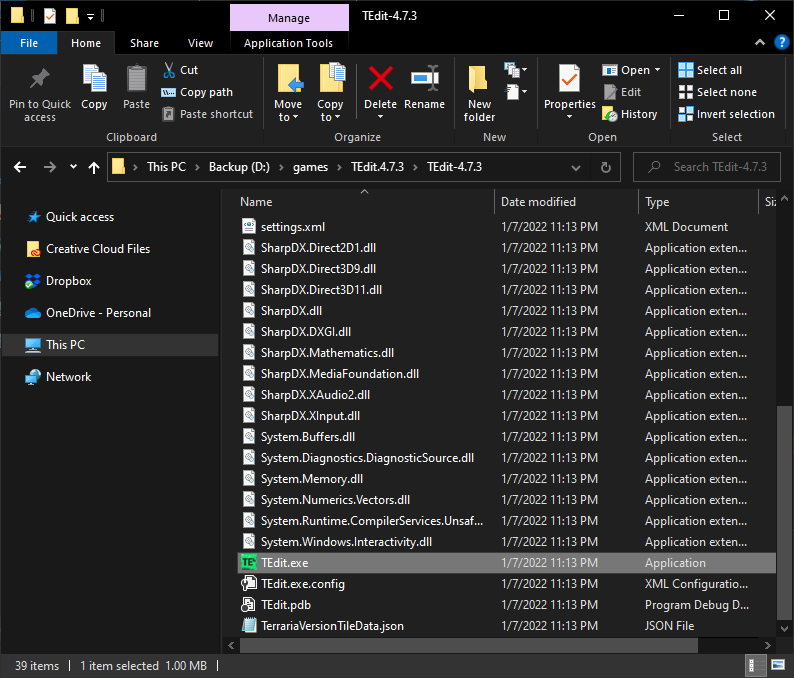
Task: Switch to large thumbnails view in status bar
Action: [778, 666]
